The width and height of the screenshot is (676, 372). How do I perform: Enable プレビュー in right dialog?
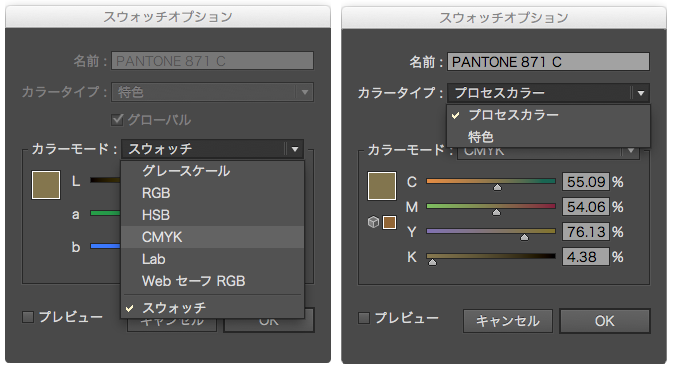[364, 318]
